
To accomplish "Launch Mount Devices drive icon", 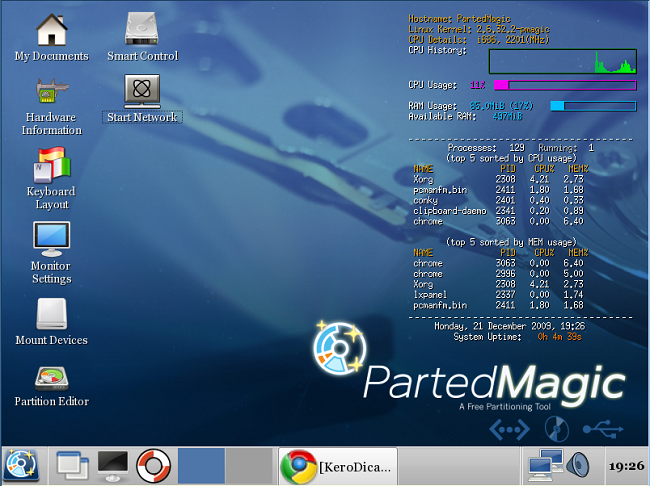I will click(x=51, y=313).
